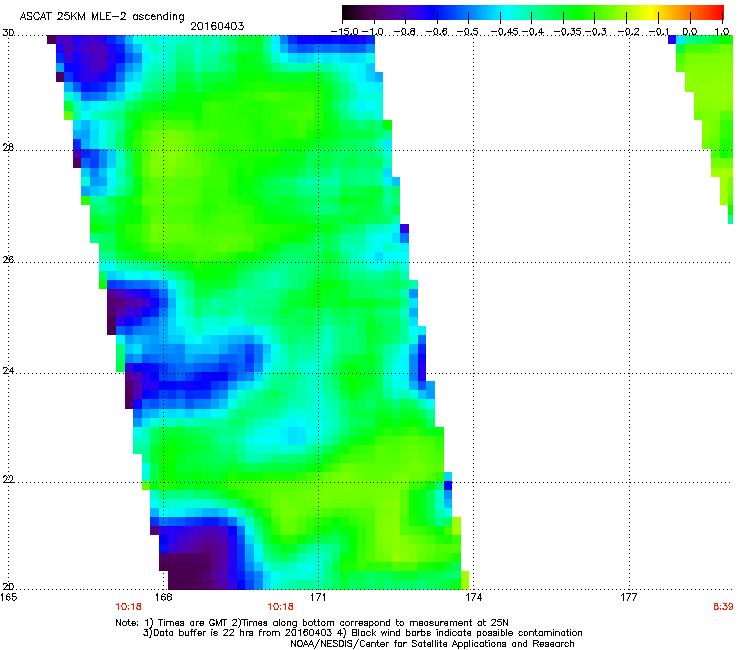
Task: Click the 0.0 color scale label
Action: click(x=690, y=32)
